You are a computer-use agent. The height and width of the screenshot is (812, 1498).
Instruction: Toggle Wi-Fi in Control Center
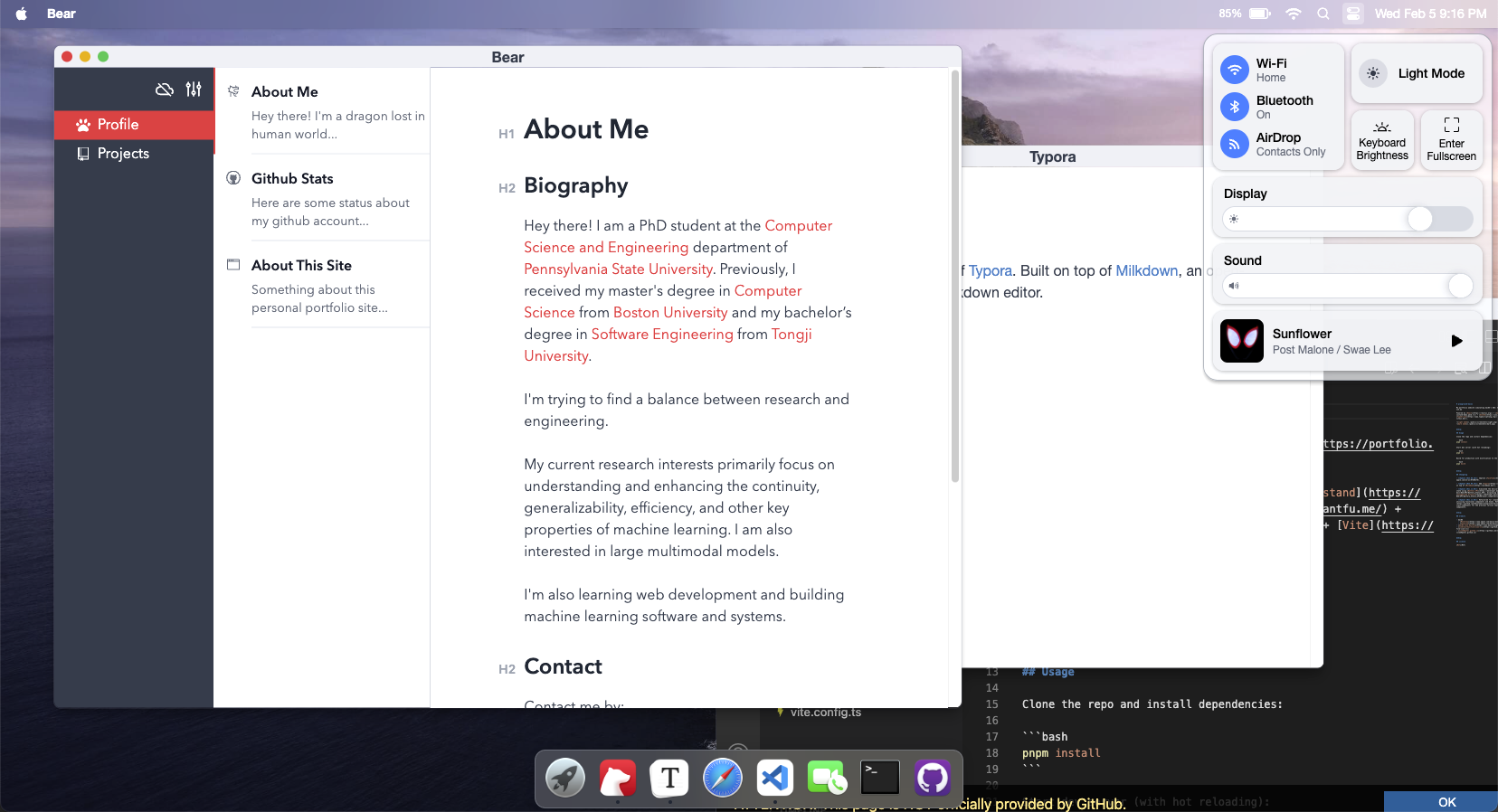(1235, 70)
